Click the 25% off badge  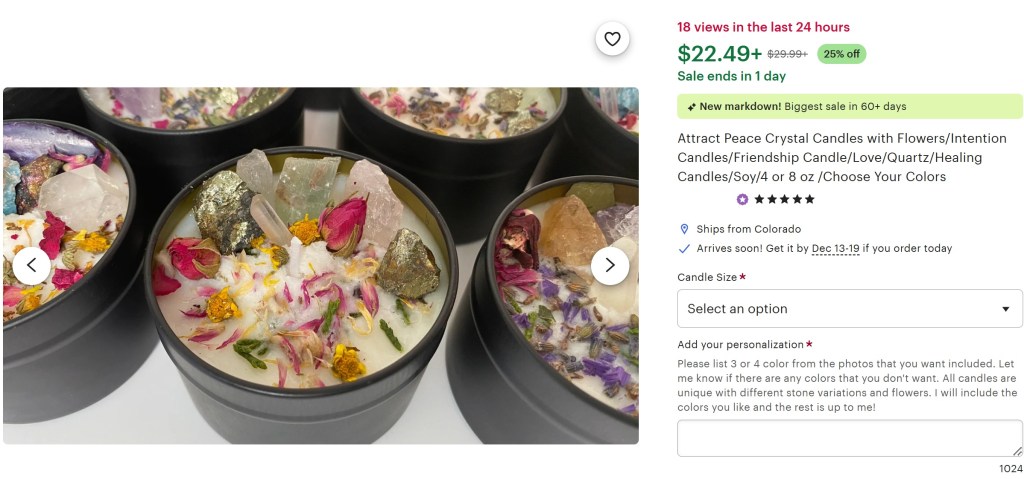[842, 54]
